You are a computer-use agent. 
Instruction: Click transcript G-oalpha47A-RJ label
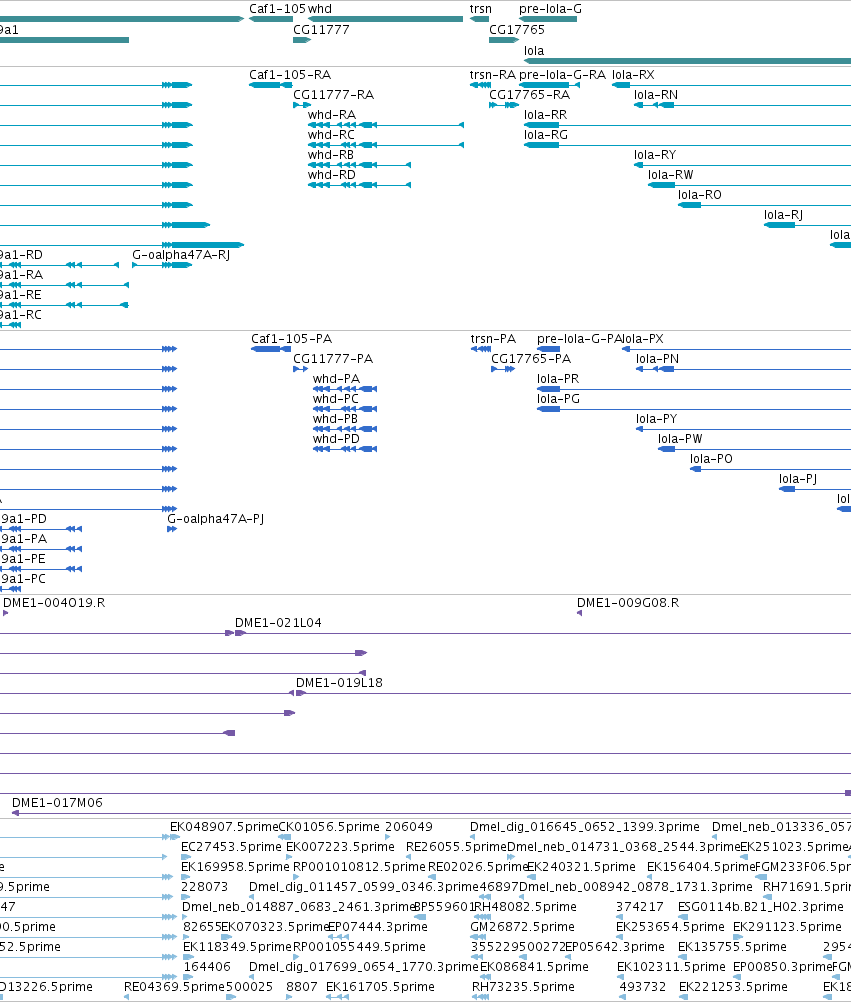(181, 255)
